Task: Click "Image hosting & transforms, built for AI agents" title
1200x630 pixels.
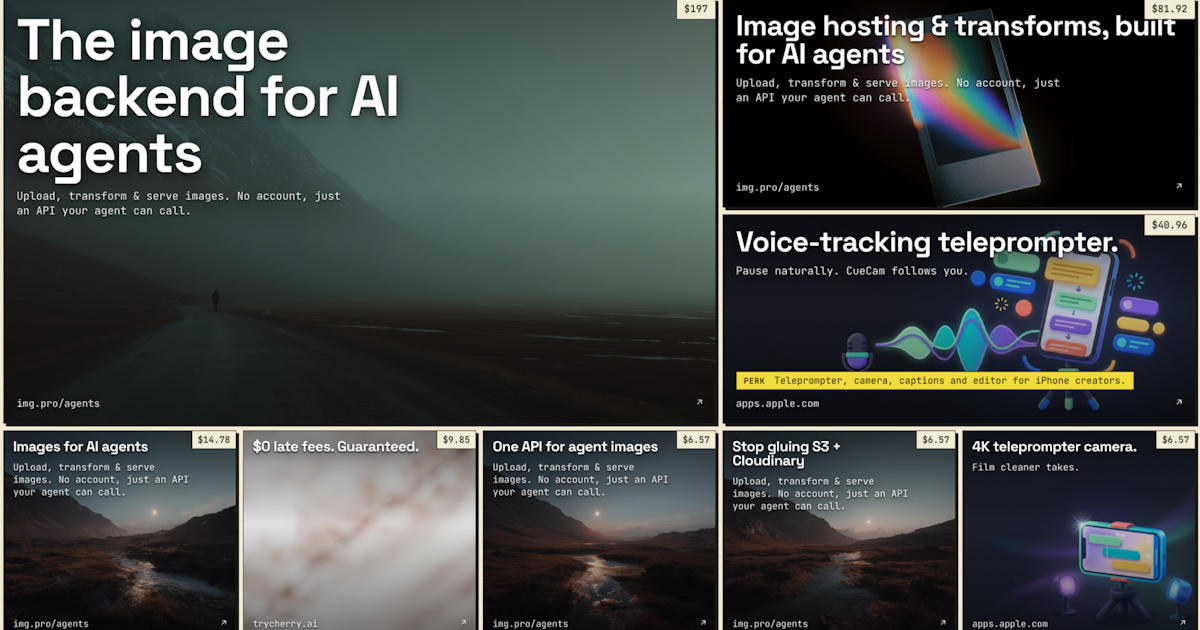Action: click(x=956, y=40)
